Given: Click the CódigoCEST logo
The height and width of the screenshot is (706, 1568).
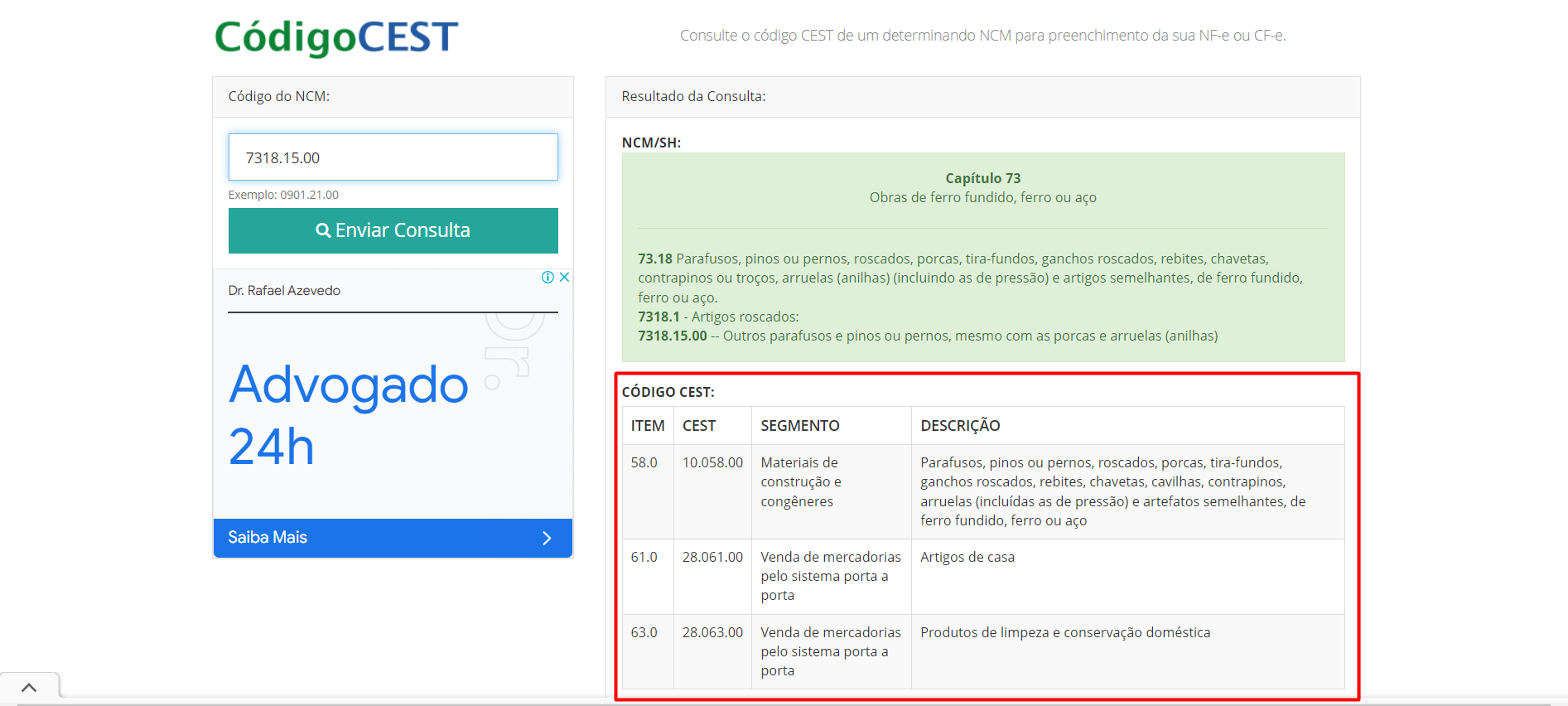Looking at the screenshot, I should [336, 37].
